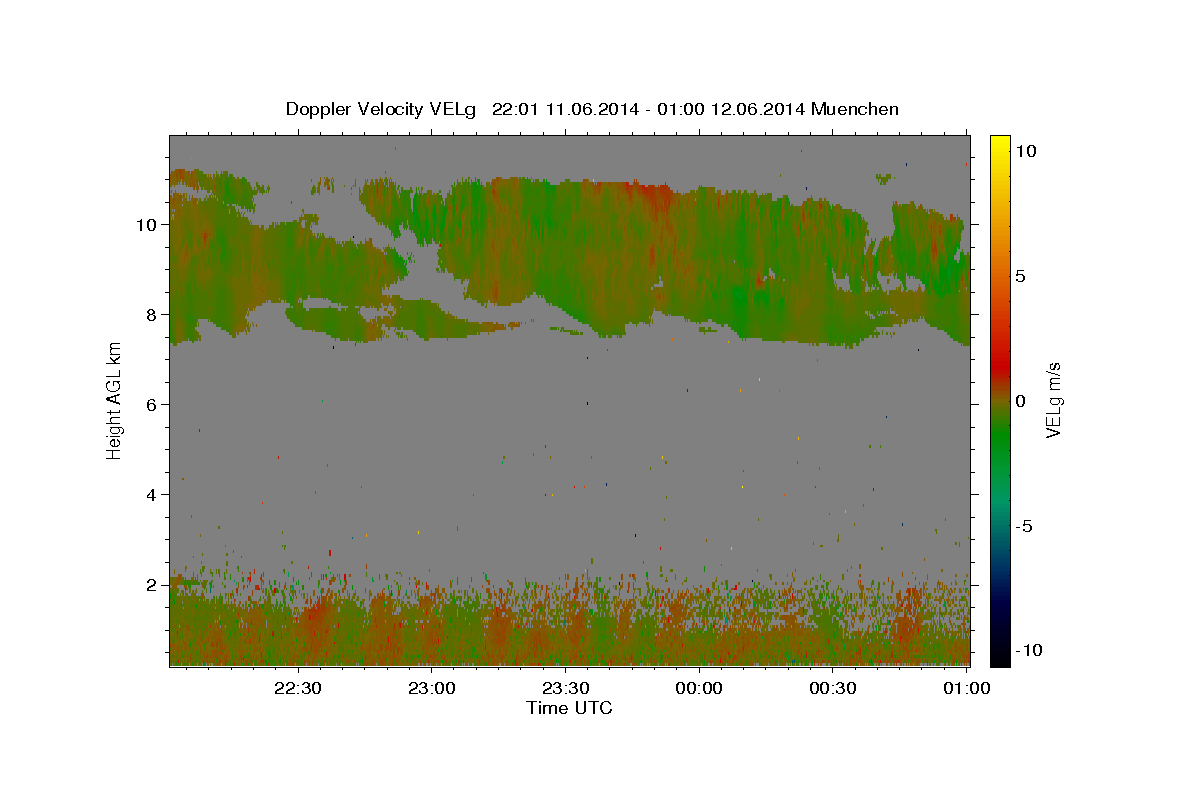Viewport: 1200px width, 800px height.
Task: Click the 'Height AGL km' axis title
Action: (x=115, y=399)
